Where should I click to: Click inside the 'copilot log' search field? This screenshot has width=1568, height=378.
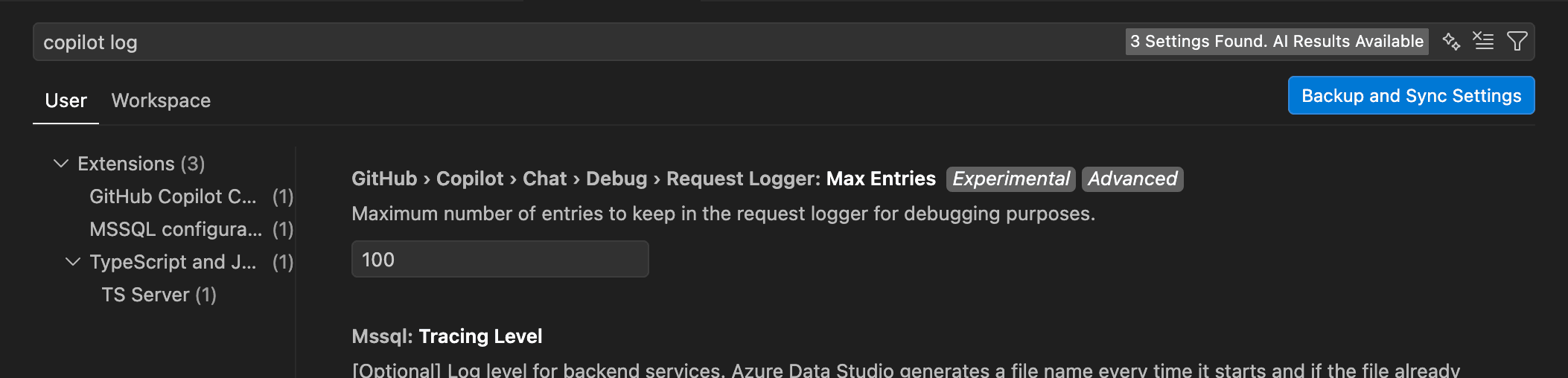click(x=521, y=42)
